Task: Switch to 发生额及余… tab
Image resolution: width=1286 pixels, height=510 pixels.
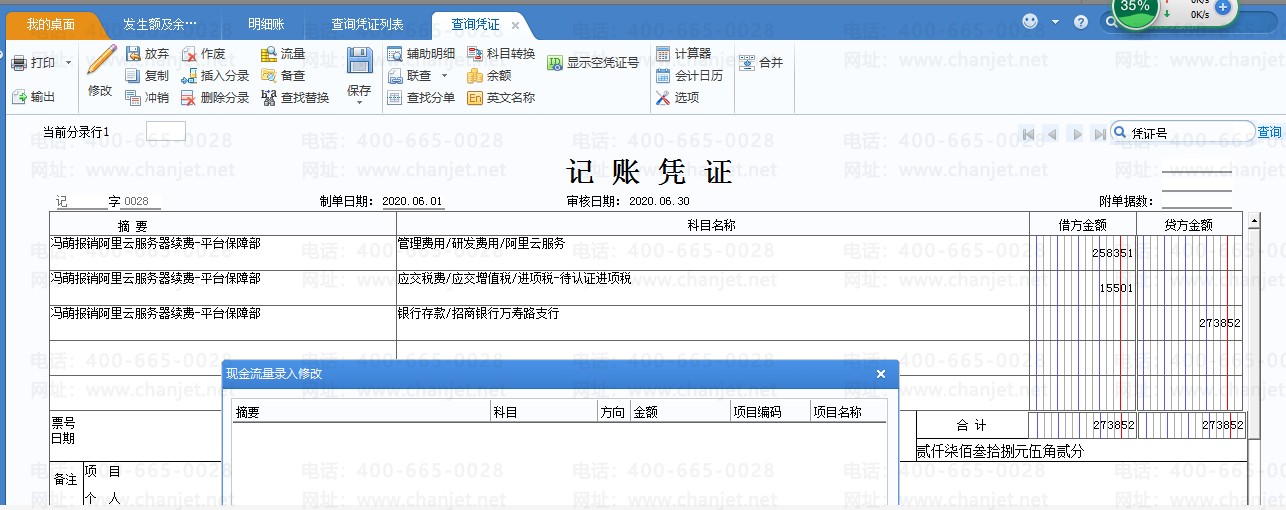Action: coord(160,24)
